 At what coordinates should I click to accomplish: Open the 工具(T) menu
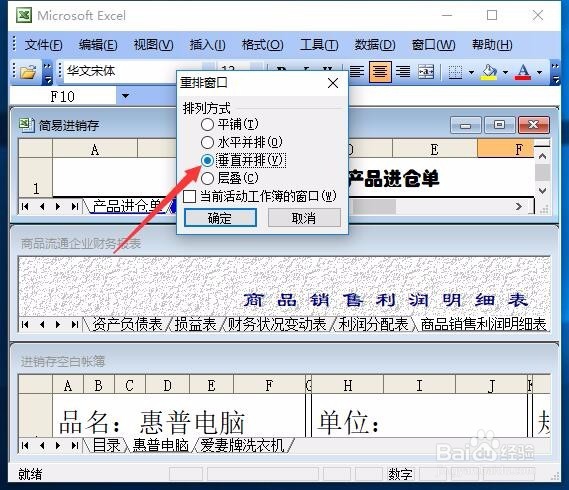319,45
